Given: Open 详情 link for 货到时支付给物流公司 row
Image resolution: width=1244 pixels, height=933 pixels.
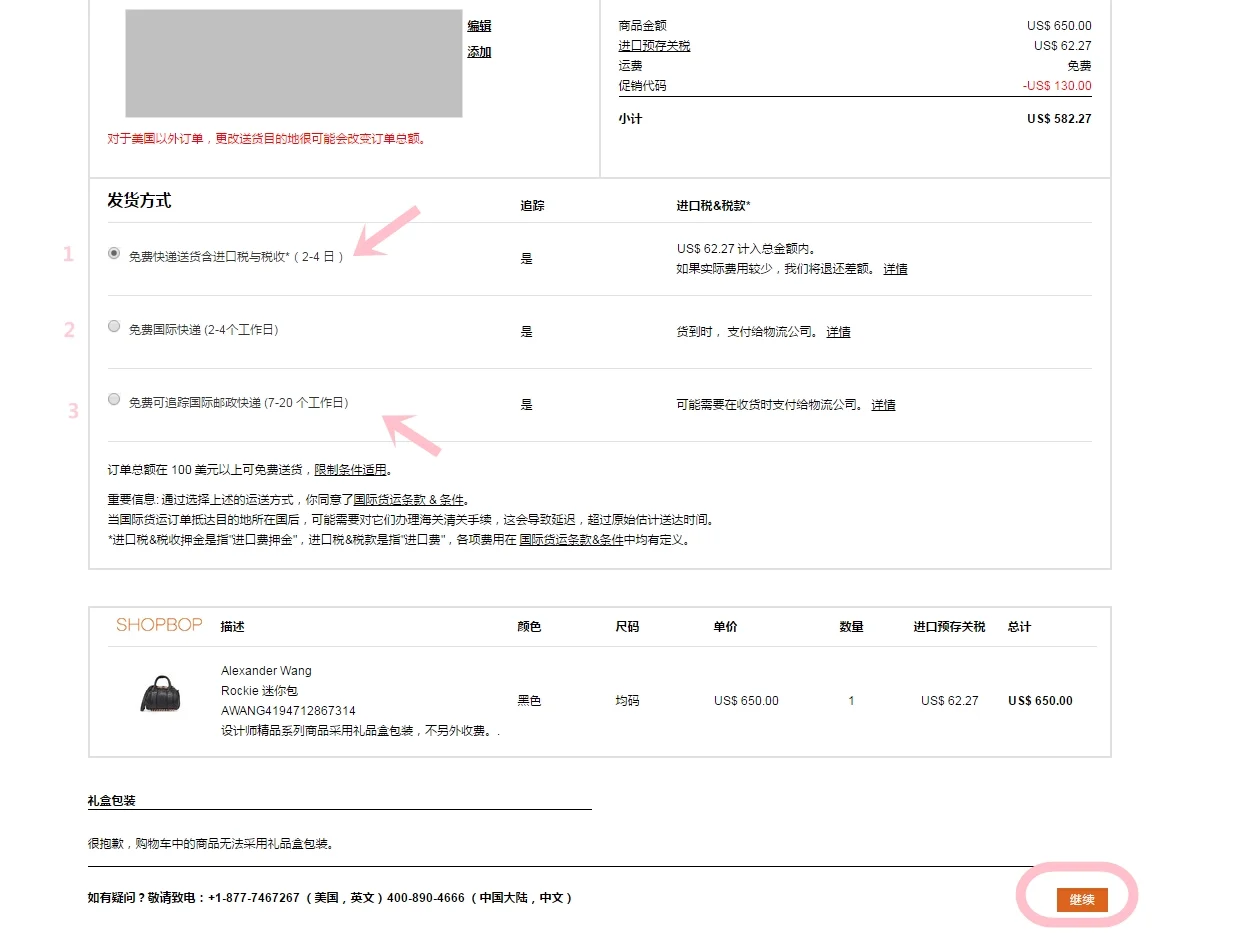Looking at the screenshot, I should [838, 332].
